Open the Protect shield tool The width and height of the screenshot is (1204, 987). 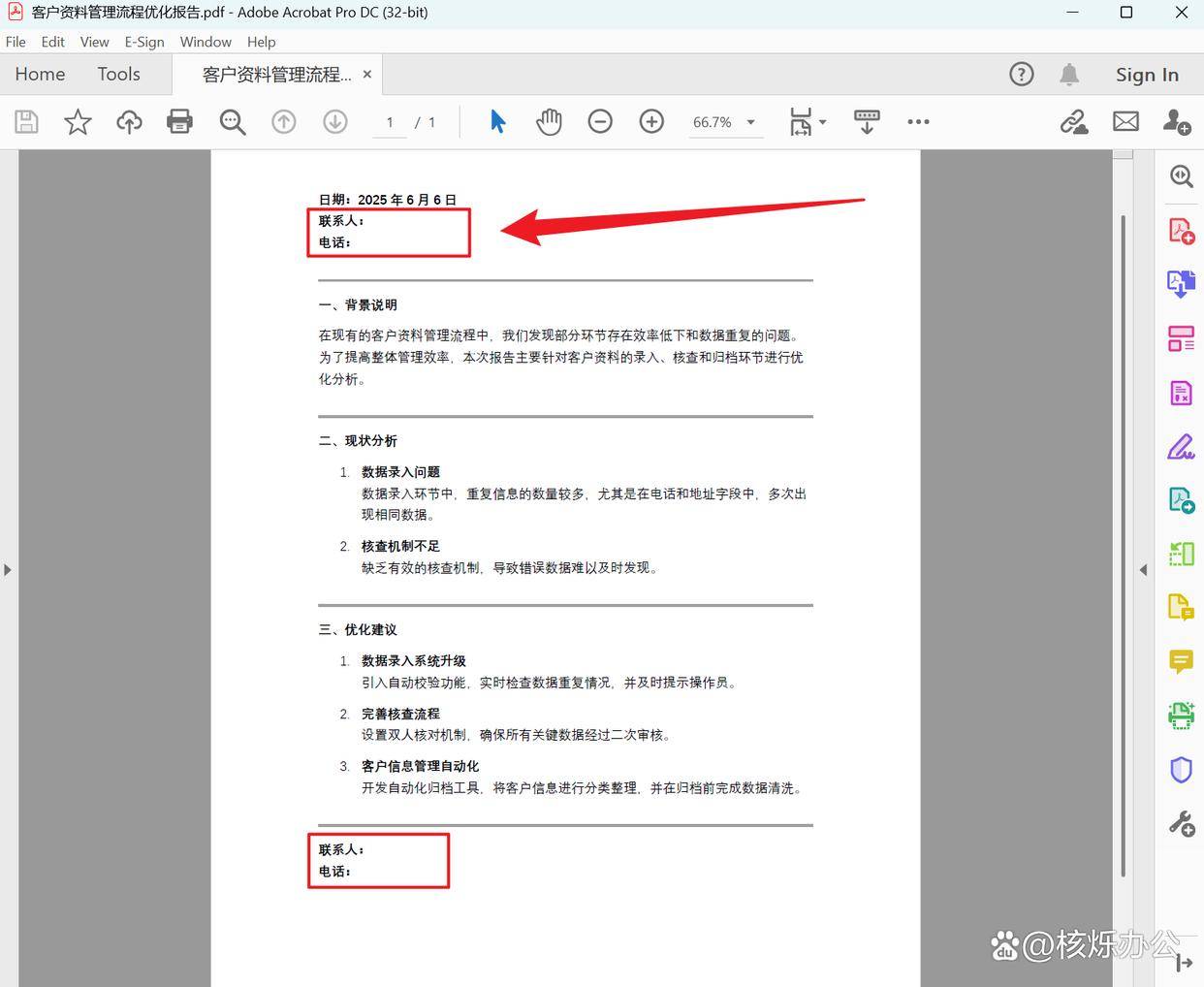click(1181, 770)
